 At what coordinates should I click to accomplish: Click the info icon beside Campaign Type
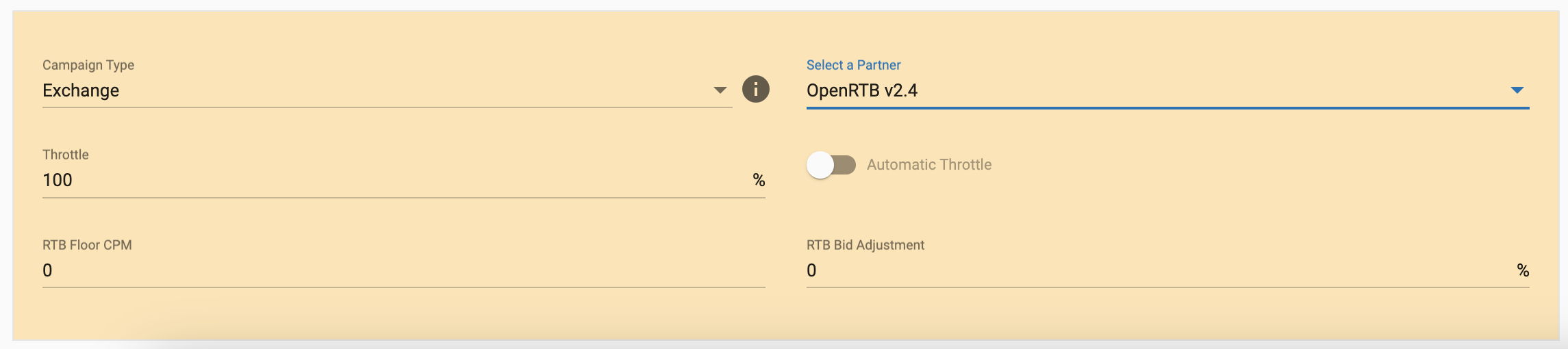point(756,89)
